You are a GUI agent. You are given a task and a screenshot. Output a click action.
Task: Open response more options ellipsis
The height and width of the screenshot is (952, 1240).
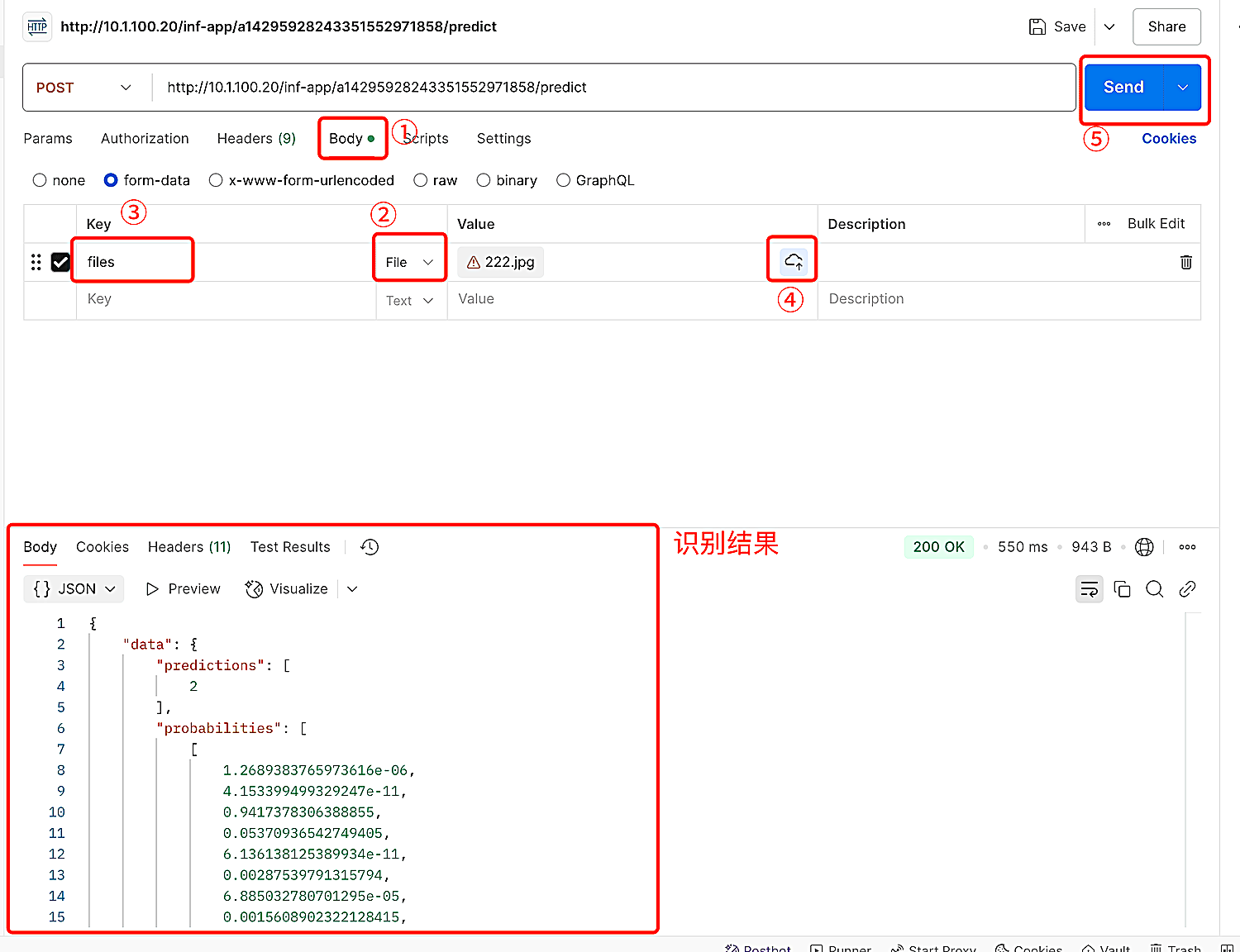point(1187,547)
